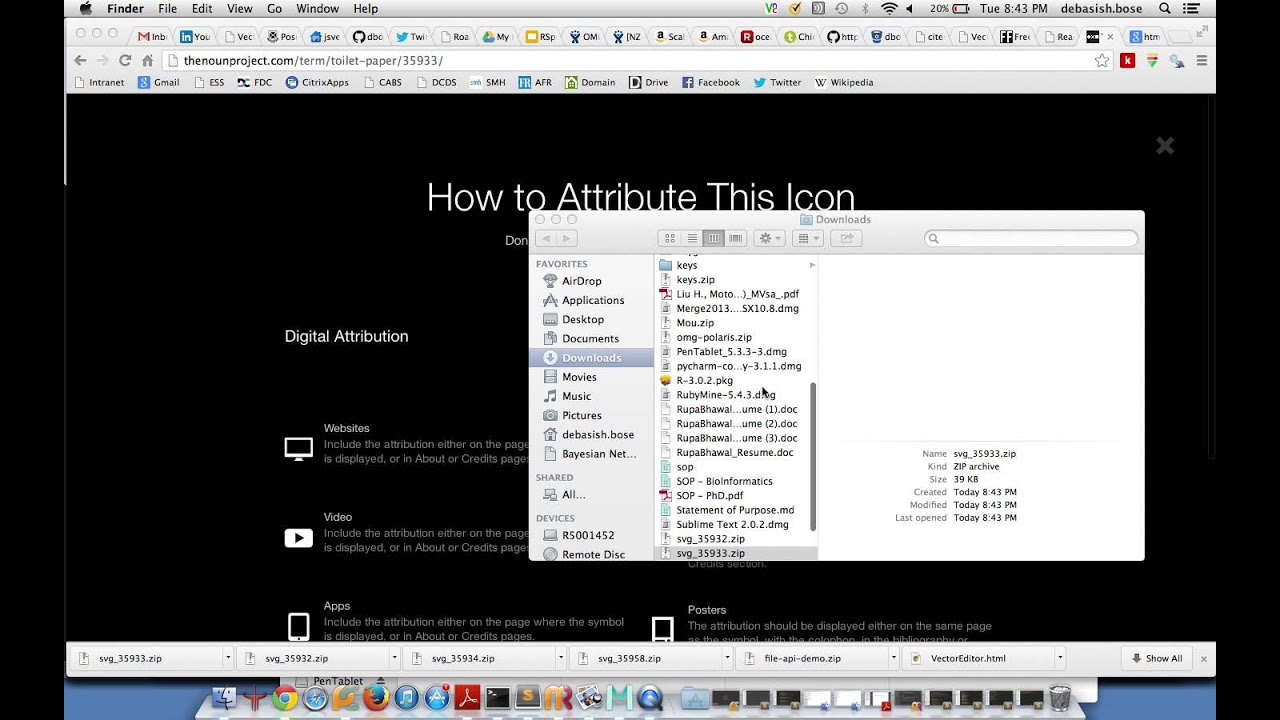This screenshot has height=720, width=1280.
Task: Open dropdown for VectorEditor.html download
Action: pyautogui.click(x=1060, y=658)
